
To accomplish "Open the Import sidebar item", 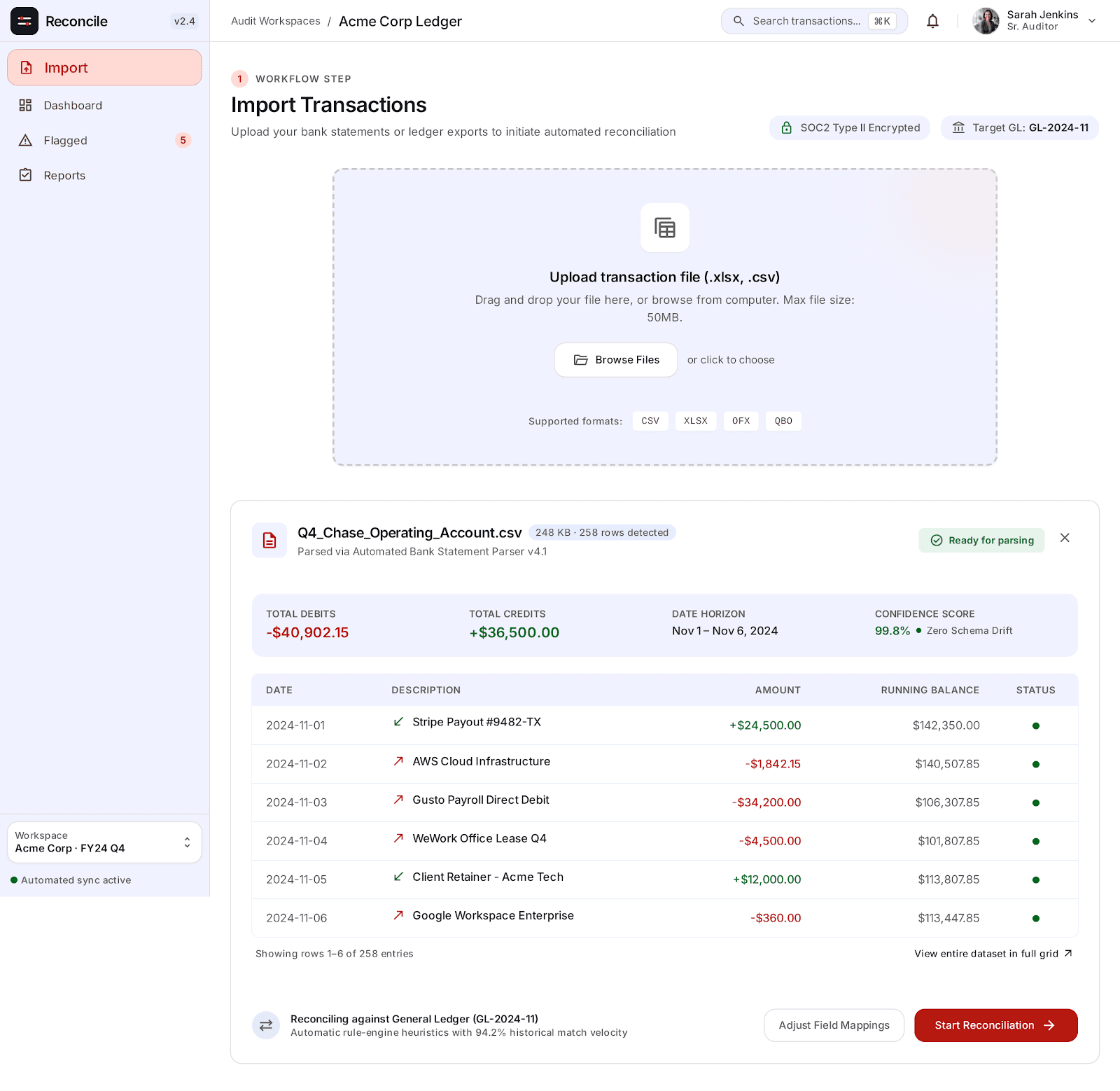I will point(104,67).
